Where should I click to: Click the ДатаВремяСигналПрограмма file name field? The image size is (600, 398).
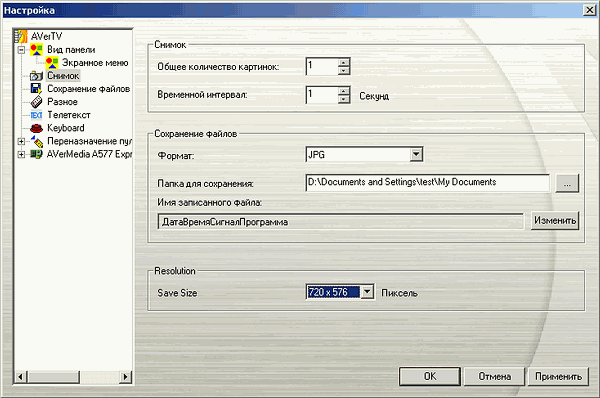pyautogui.click(x=341, y=222)
